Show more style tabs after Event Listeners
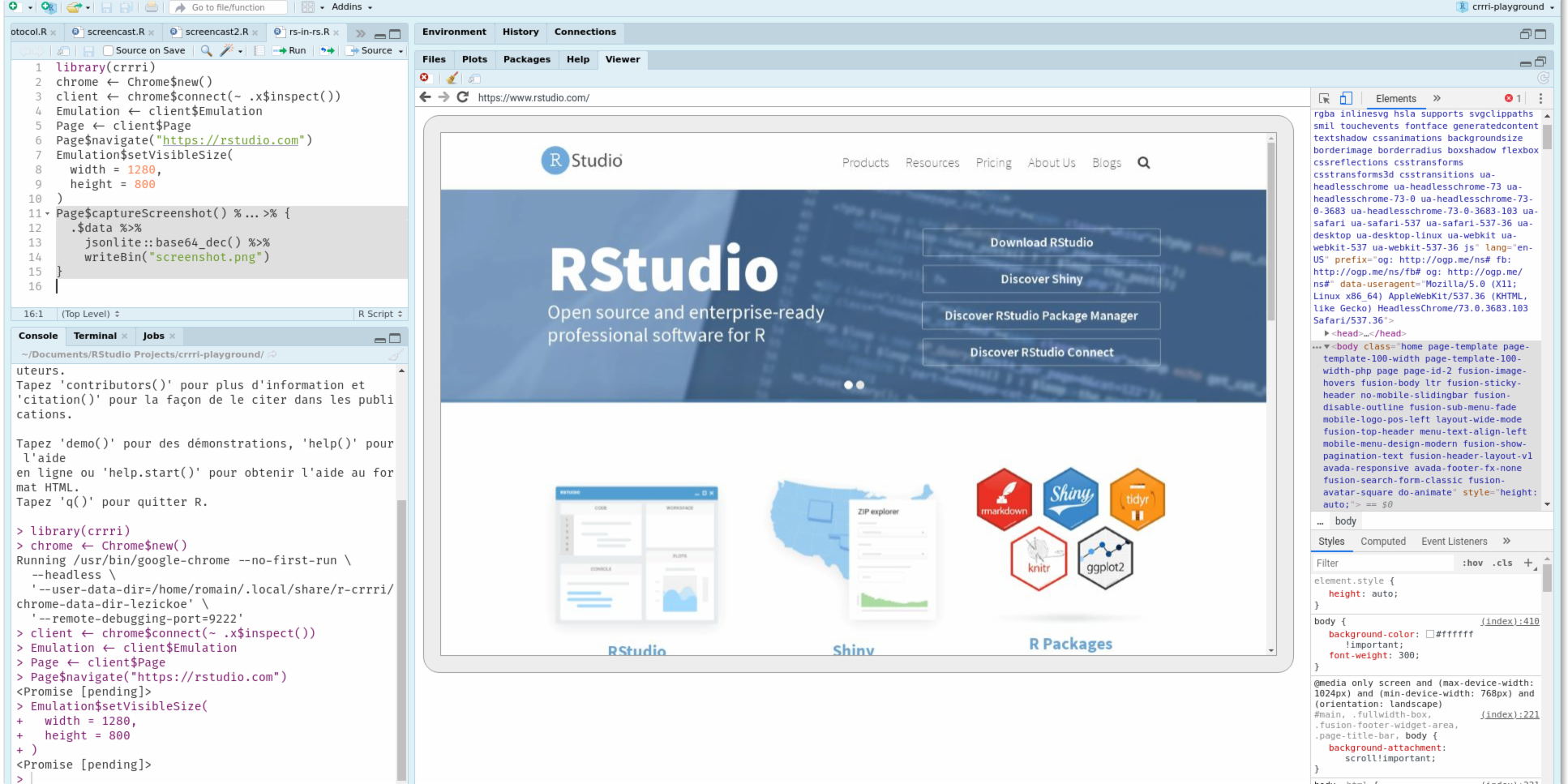 click(1506, 541)
